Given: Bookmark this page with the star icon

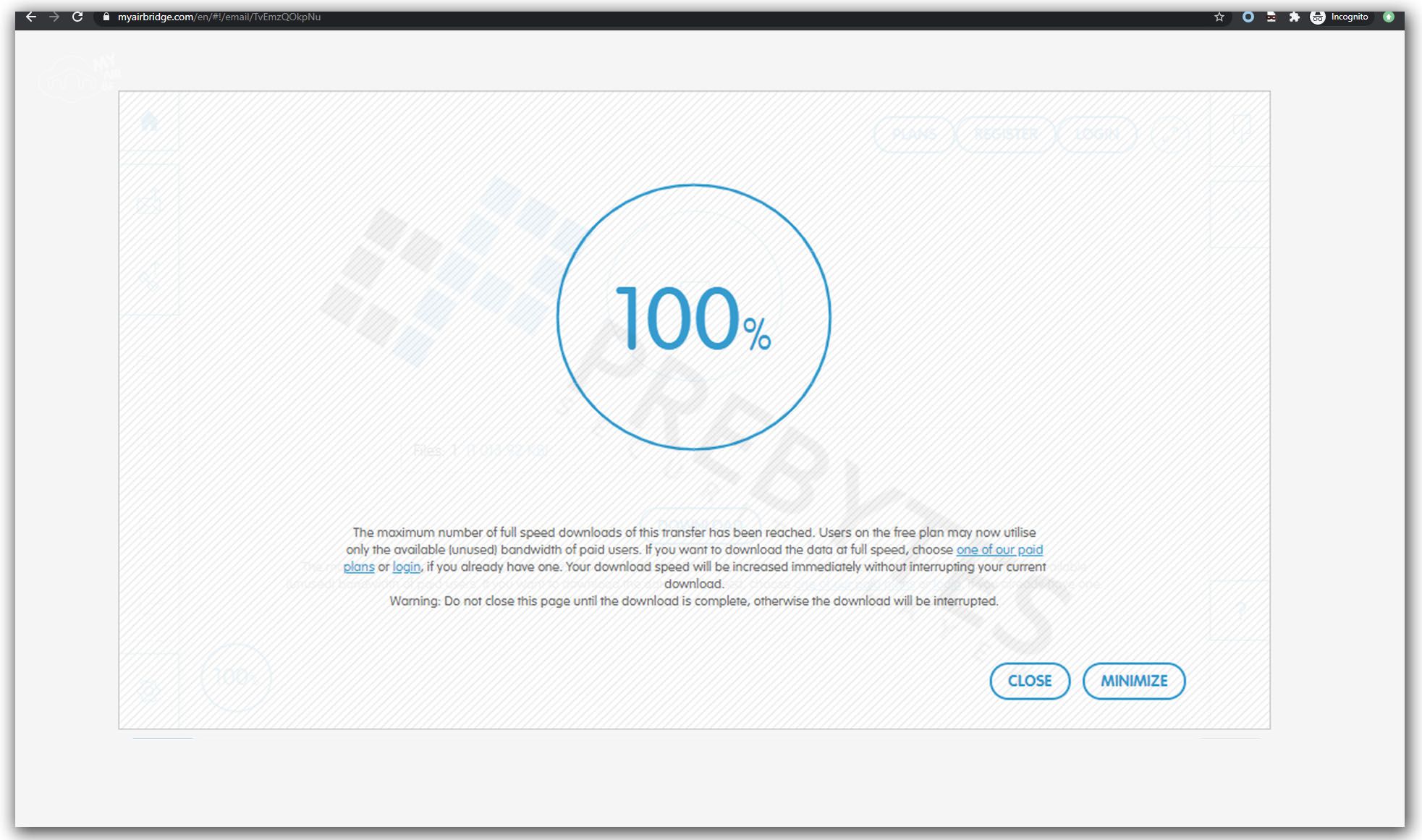Looking at the screenshot, I should [x=1219, y=17].
